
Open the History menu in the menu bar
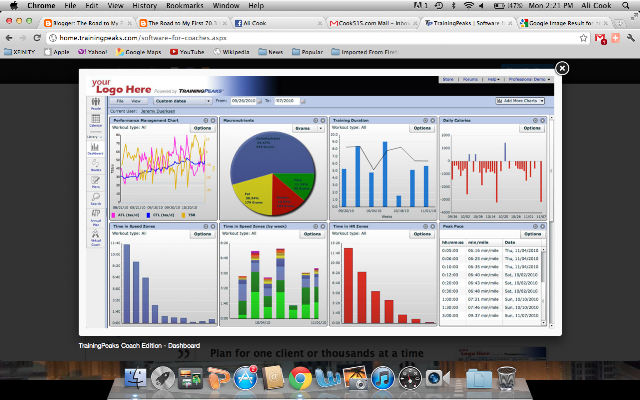pyautogui.click(x=144, y=6)
